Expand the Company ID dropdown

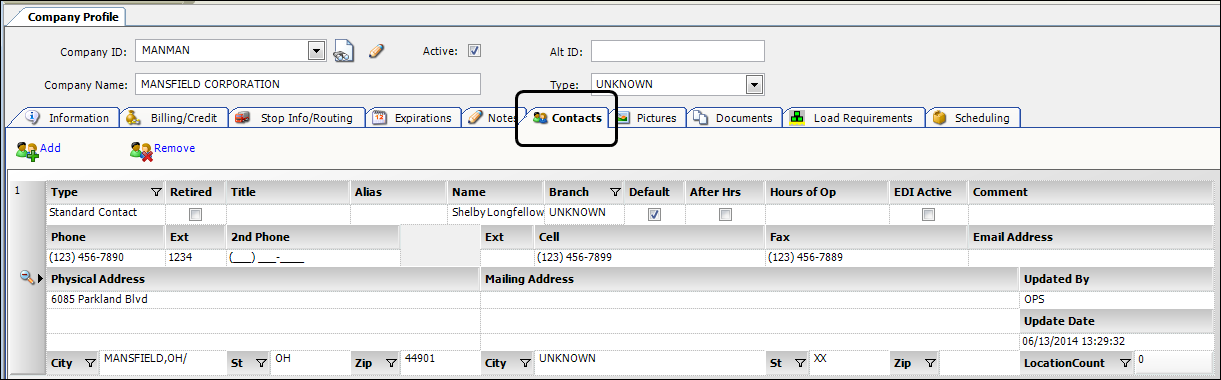point(317,51)
